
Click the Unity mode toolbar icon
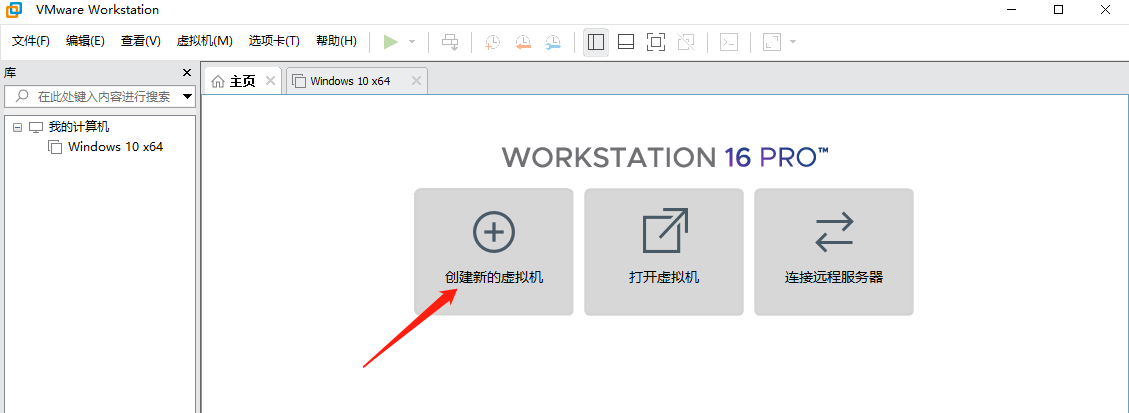(686, 42)
